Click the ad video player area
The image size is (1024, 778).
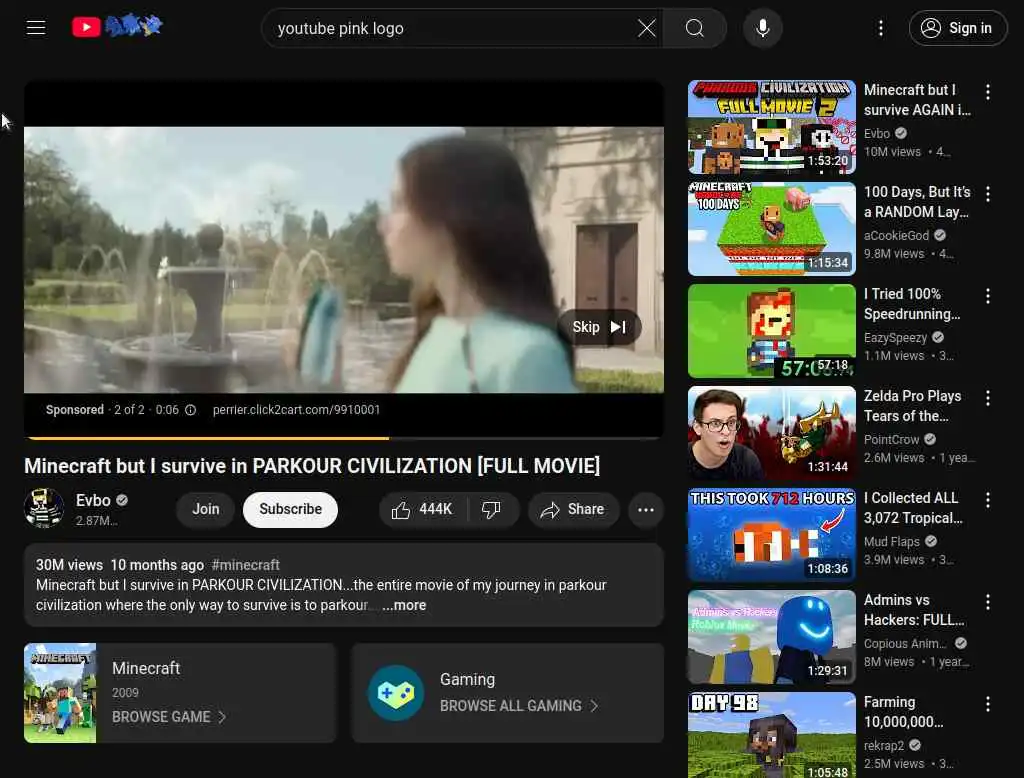click(344, 259)
